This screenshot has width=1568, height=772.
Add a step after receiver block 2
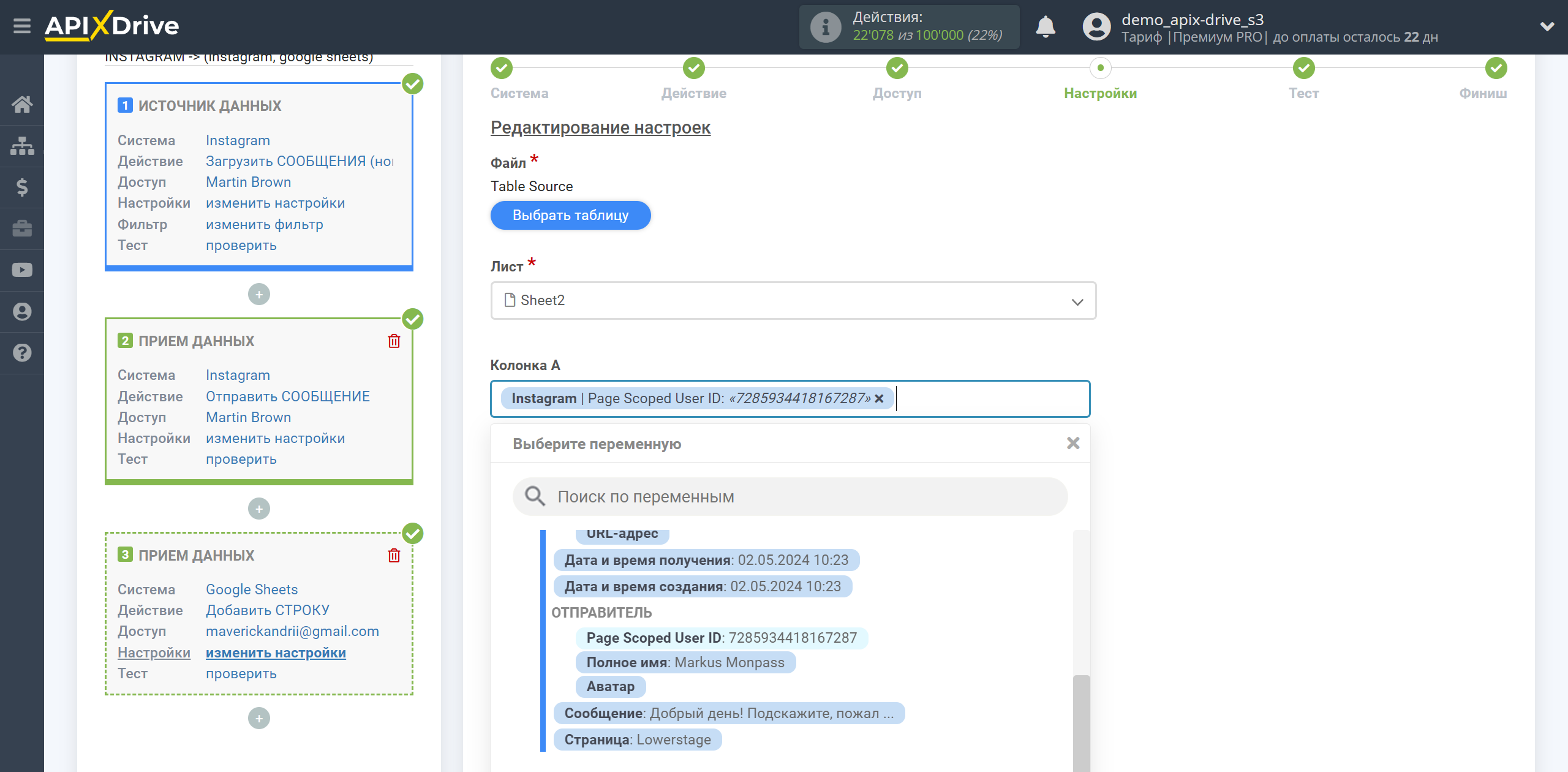point(259,509)
